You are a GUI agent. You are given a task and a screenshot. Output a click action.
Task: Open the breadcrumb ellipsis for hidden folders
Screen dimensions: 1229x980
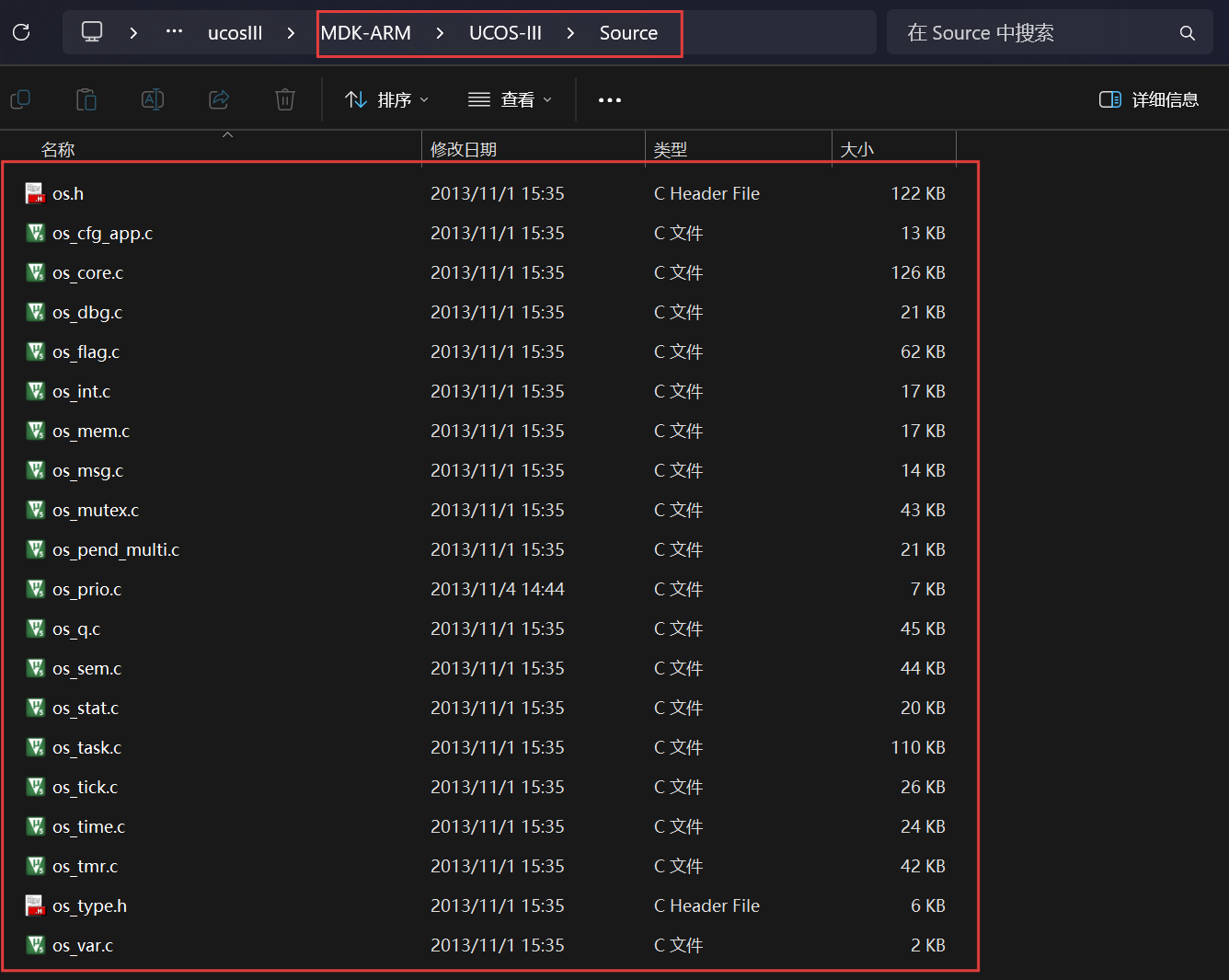[x=174, y=32]
